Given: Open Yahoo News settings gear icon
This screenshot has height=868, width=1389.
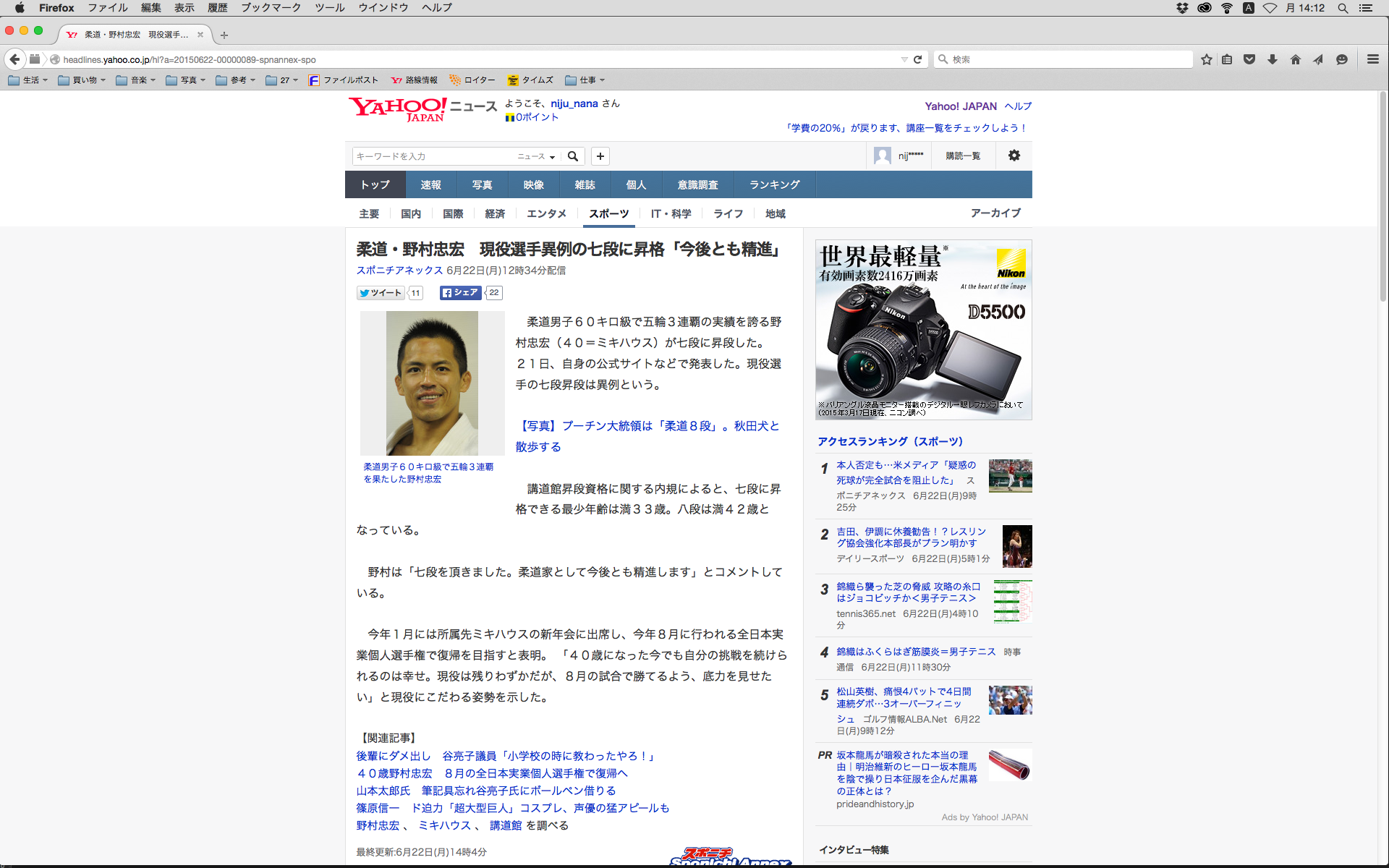Looking at the screenshot, I should 1014,156.
